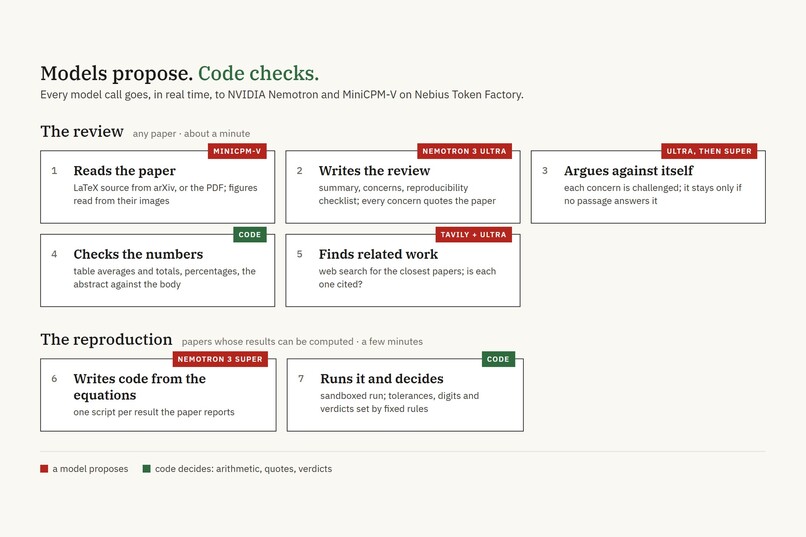Click the TAVILY + ULTRA badge
Viewport: 806px width, 537px height.
473,234
